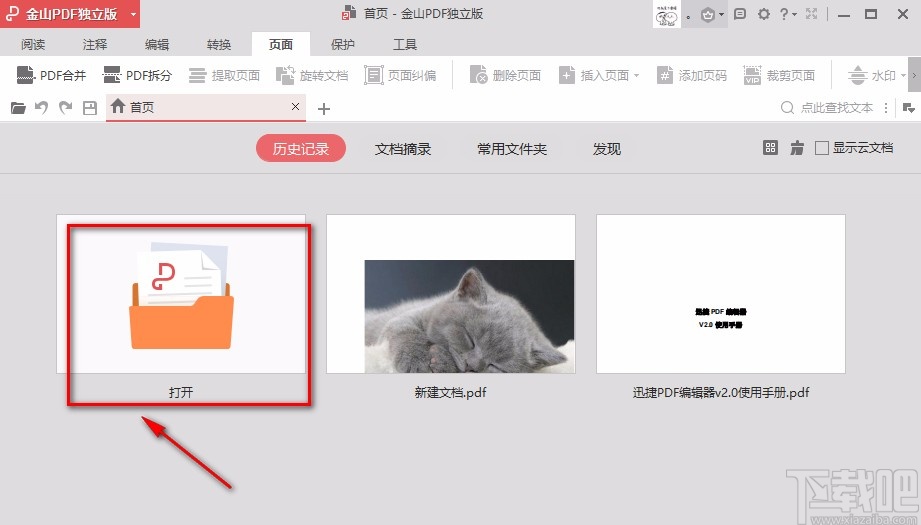Image resolution: width=921 pixels, height=525 pixels.
Task: Click the 打开 label text
Action: tap(181, 392)
